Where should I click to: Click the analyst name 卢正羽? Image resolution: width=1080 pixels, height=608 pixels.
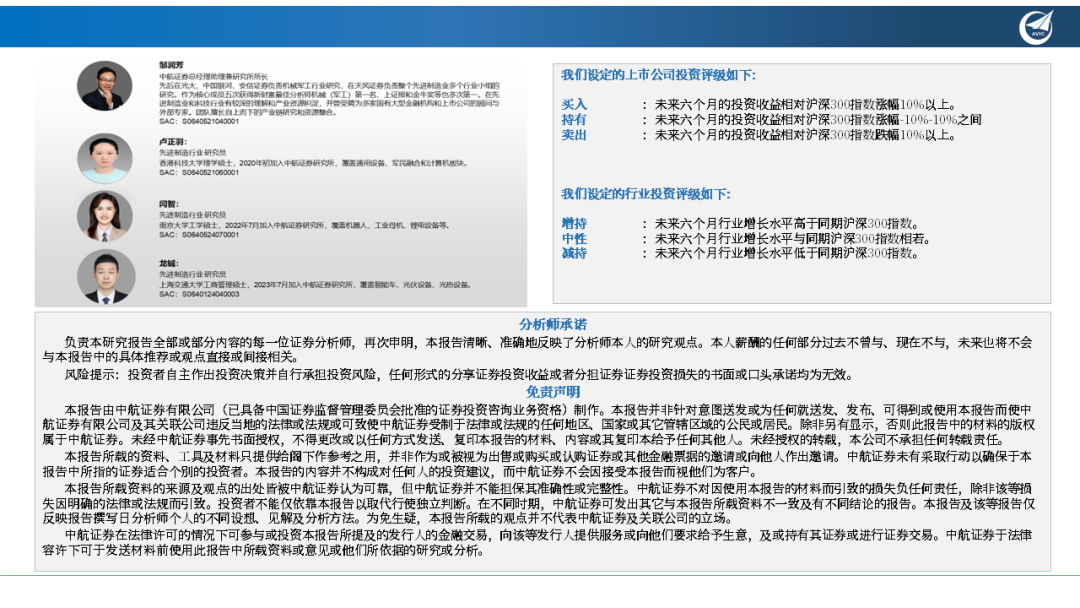172,142
